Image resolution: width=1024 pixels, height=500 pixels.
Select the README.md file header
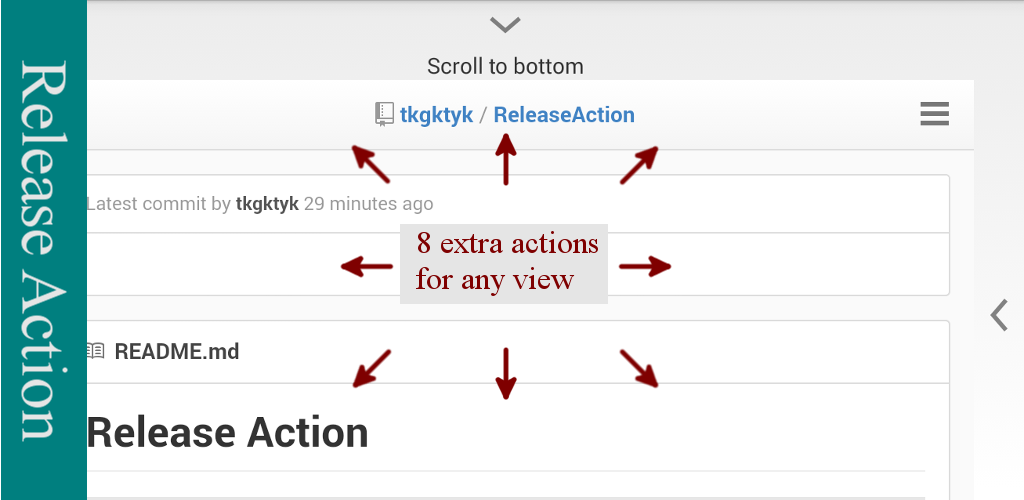tap(177, 351)
